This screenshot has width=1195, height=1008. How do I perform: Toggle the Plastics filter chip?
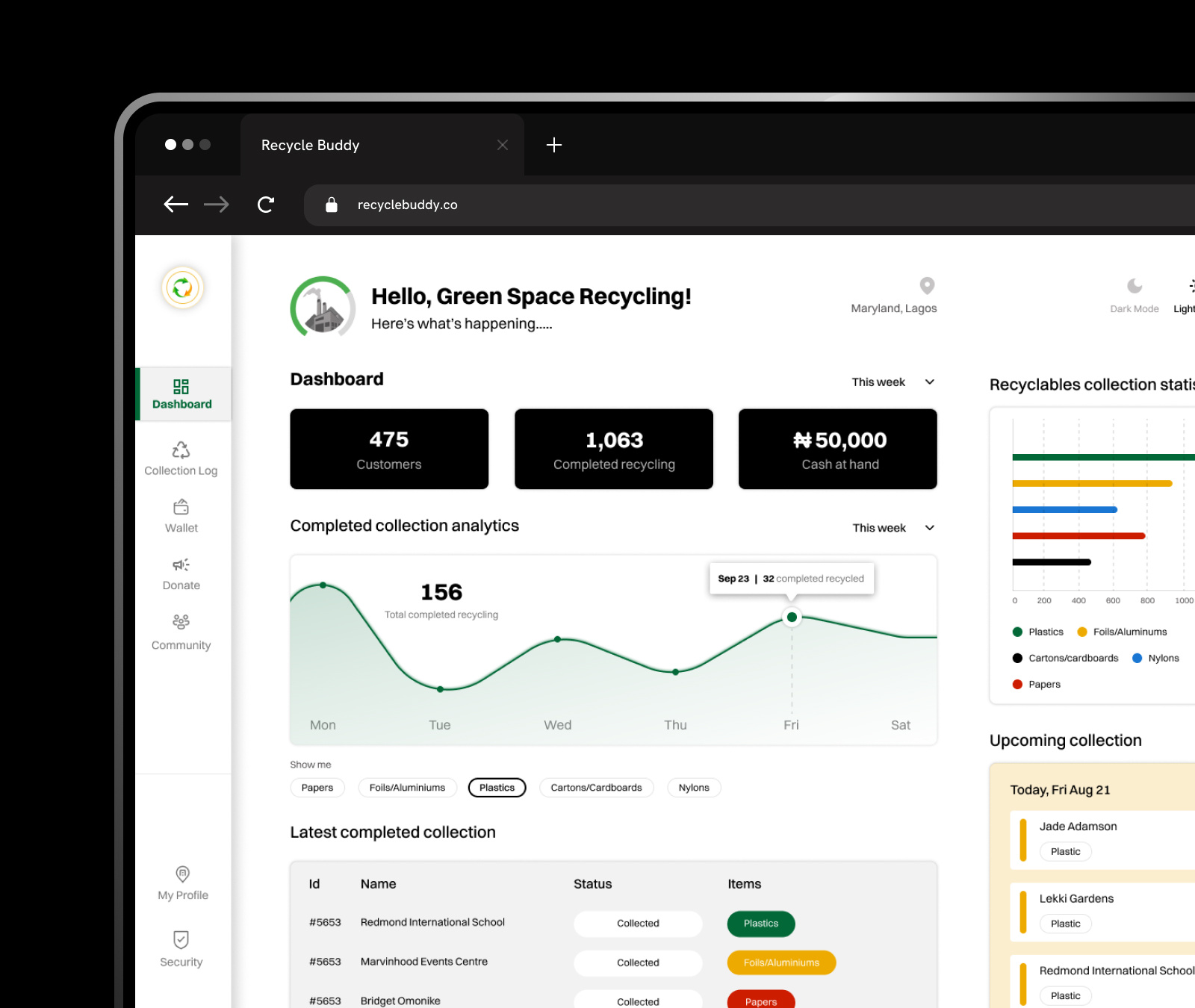pos(497,788)
